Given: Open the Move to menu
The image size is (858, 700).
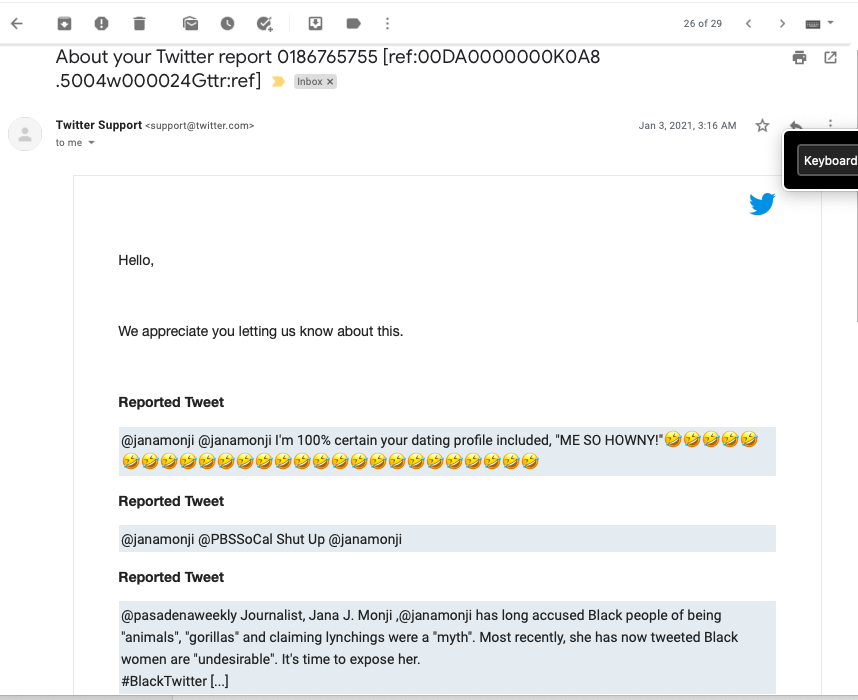Looking at the screenshot, I should point(315,23).
